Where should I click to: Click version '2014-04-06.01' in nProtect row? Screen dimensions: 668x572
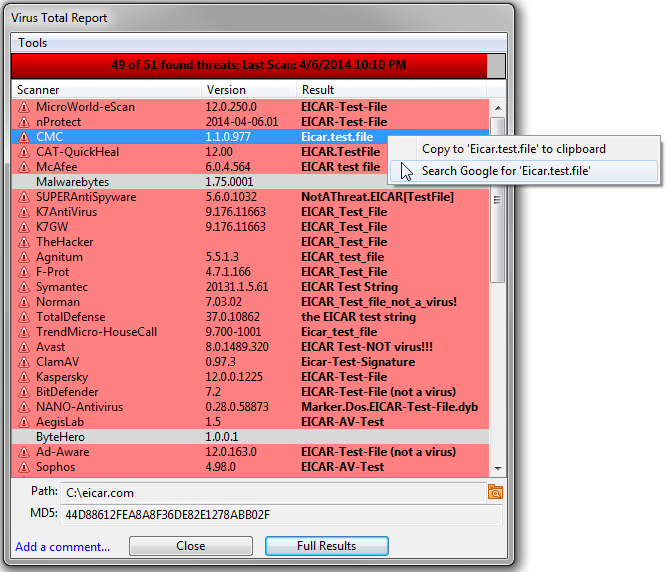(242, 122)
